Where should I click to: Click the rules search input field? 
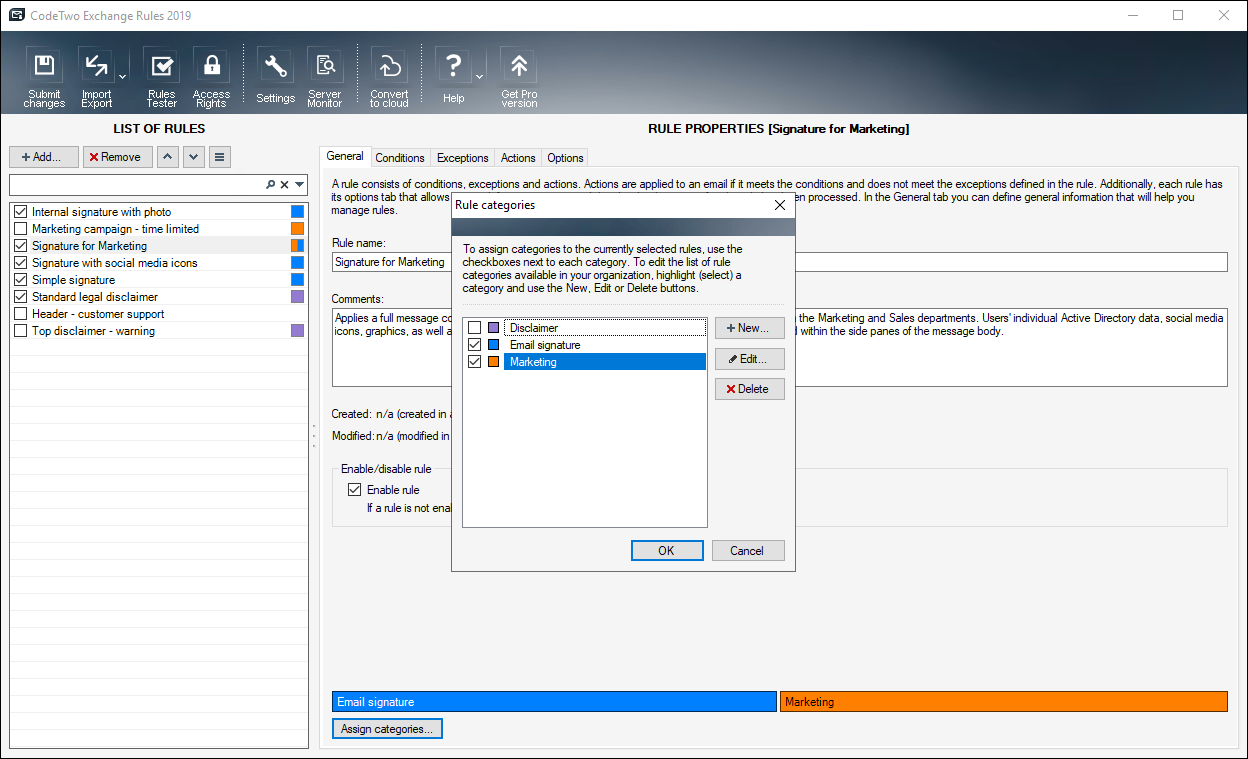(x=137, y=185)
